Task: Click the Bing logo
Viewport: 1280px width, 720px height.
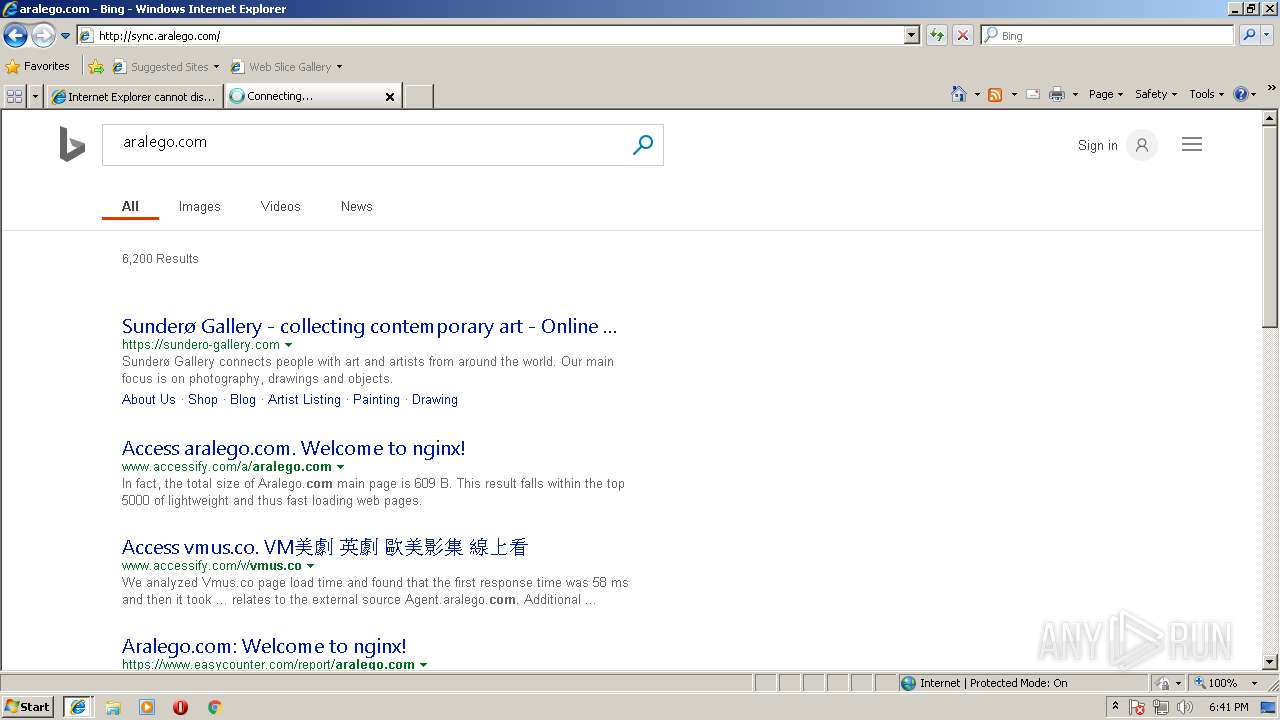Action: coord(72,144)
